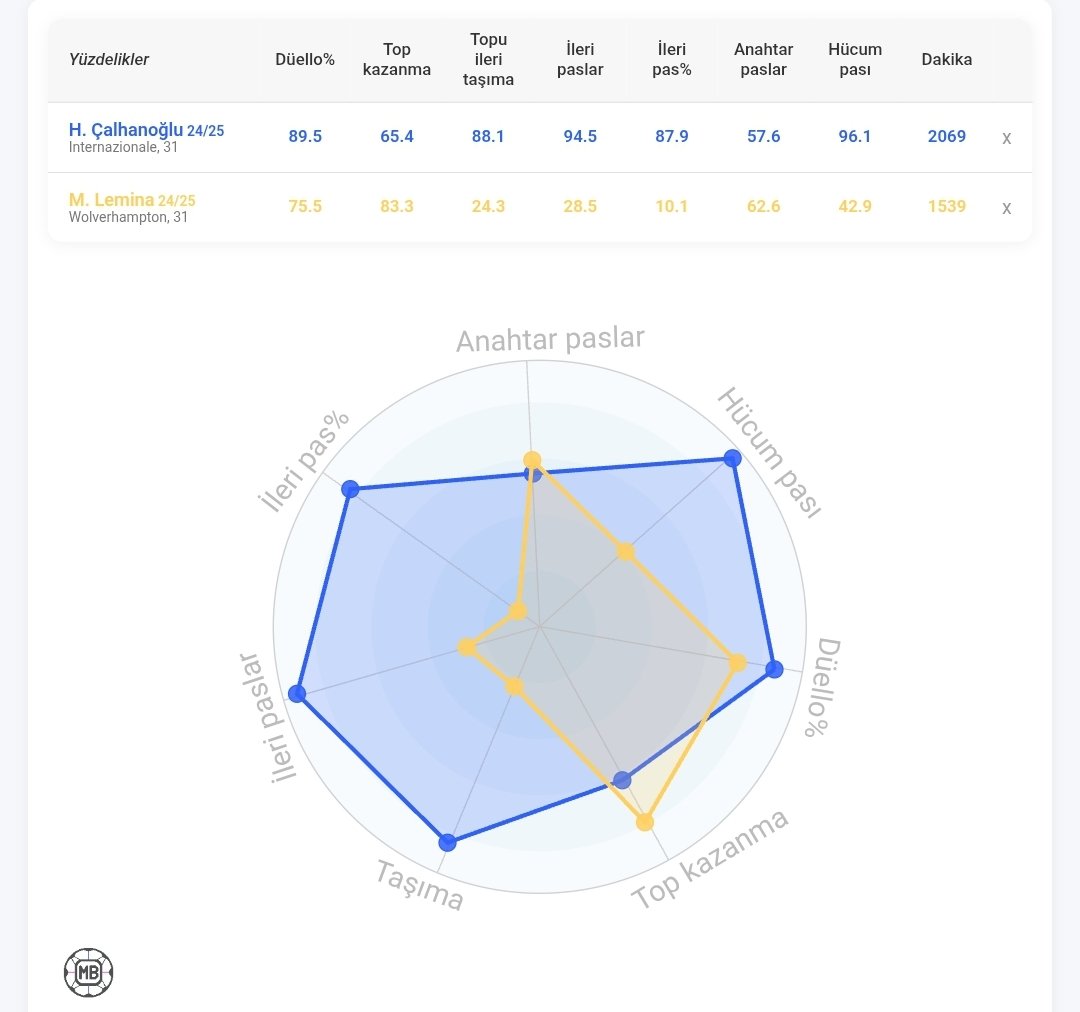Click yellow Anahtar paslar radar point
The image size is (1080, 1012).
(x=532, y=459)
